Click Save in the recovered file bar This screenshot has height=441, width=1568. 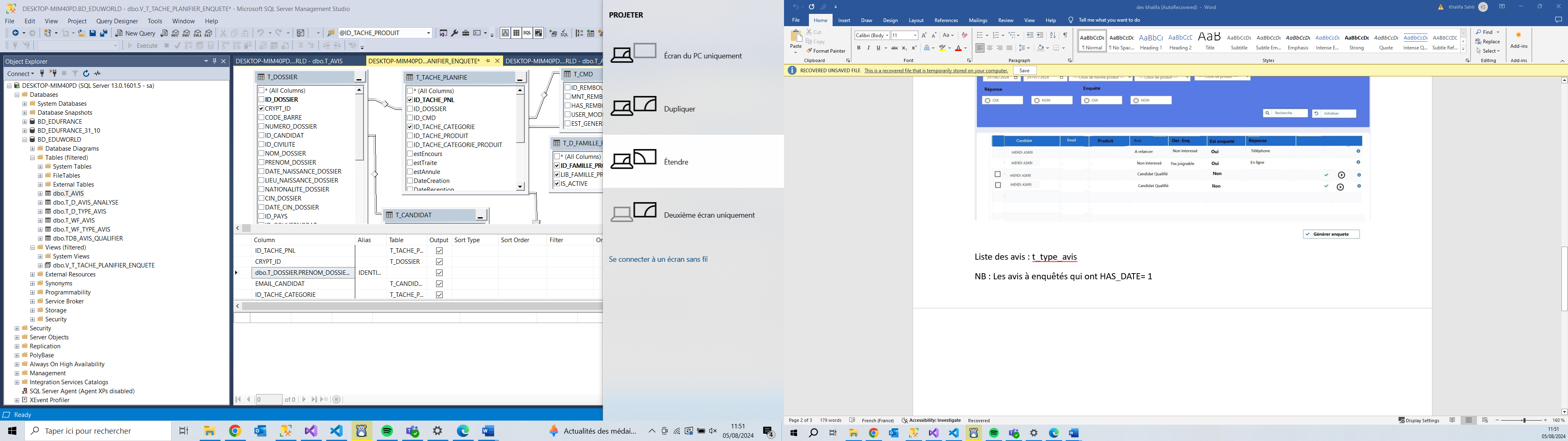tap(1025, 71)
